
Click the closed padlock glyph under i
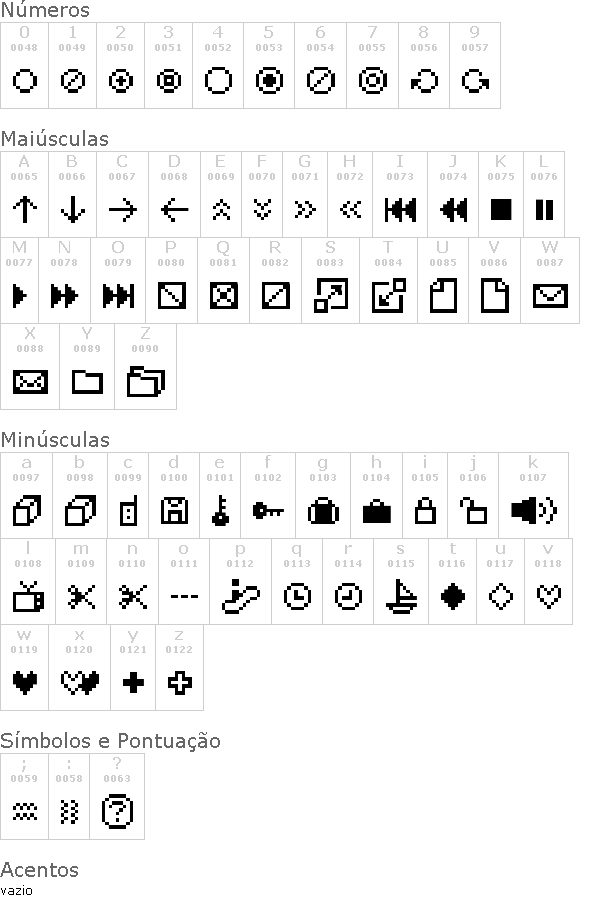pos(425,511)
